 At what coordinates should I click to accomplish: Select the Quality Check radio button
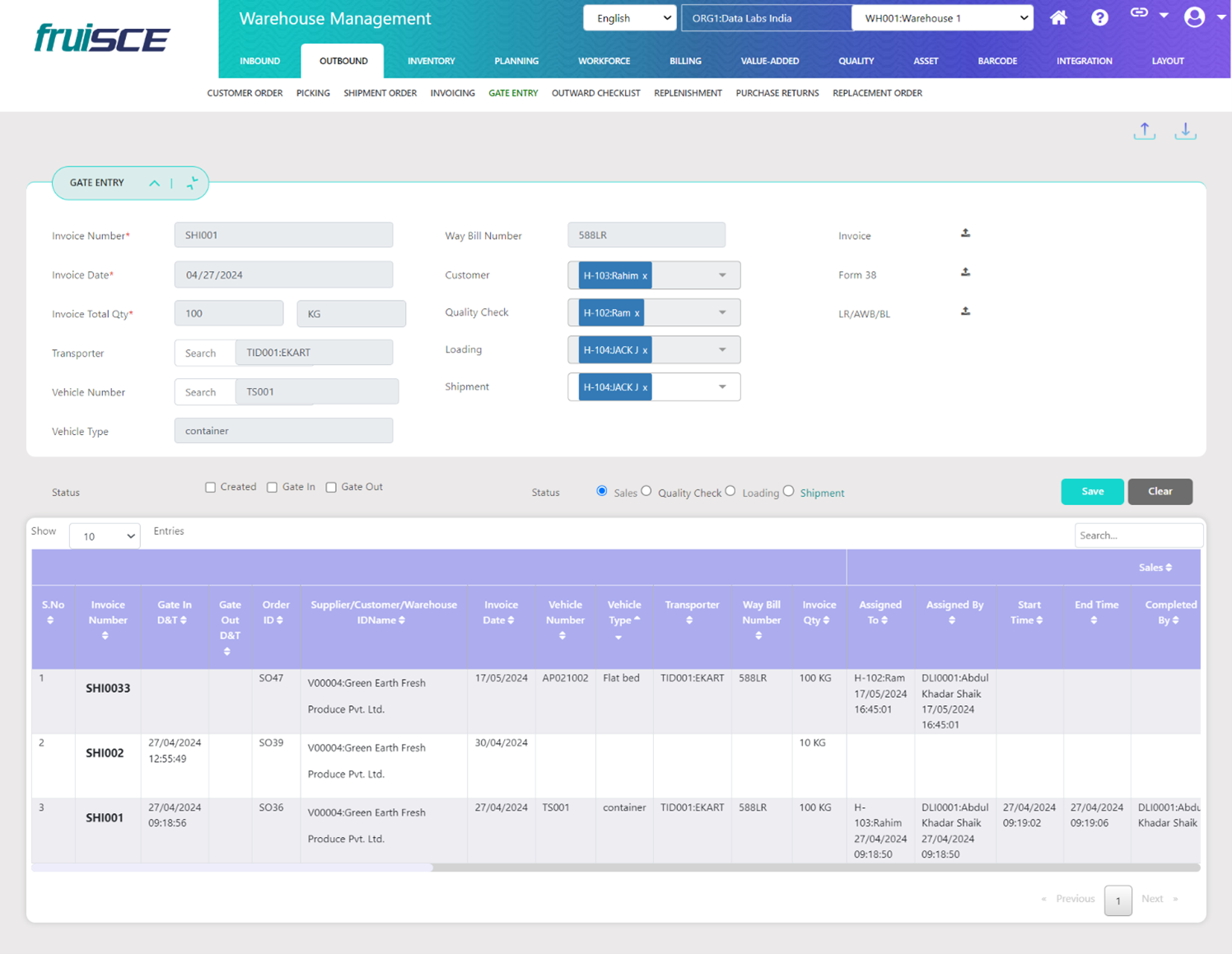point(646,491)
